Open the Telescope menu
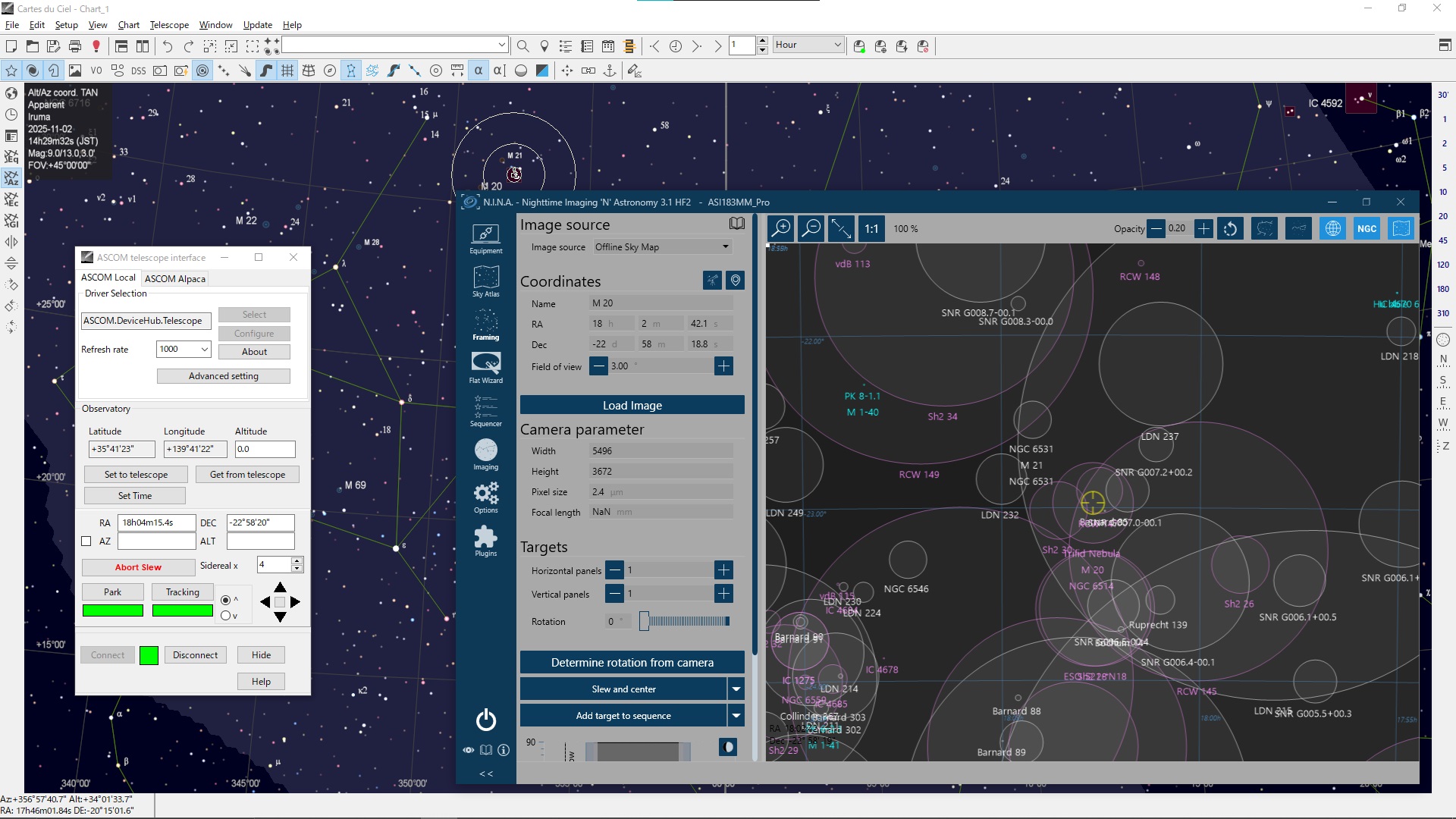The image size is (1456, 819). click(169, 25)
